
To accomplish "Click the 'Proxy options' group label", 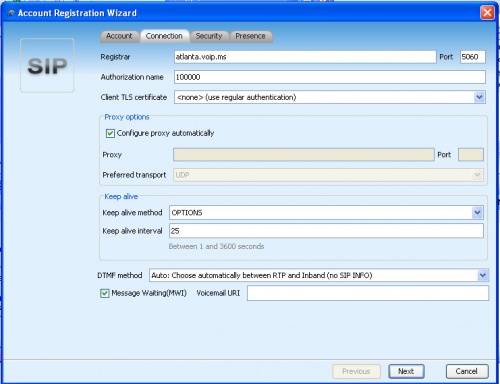I will coord(127,117).
